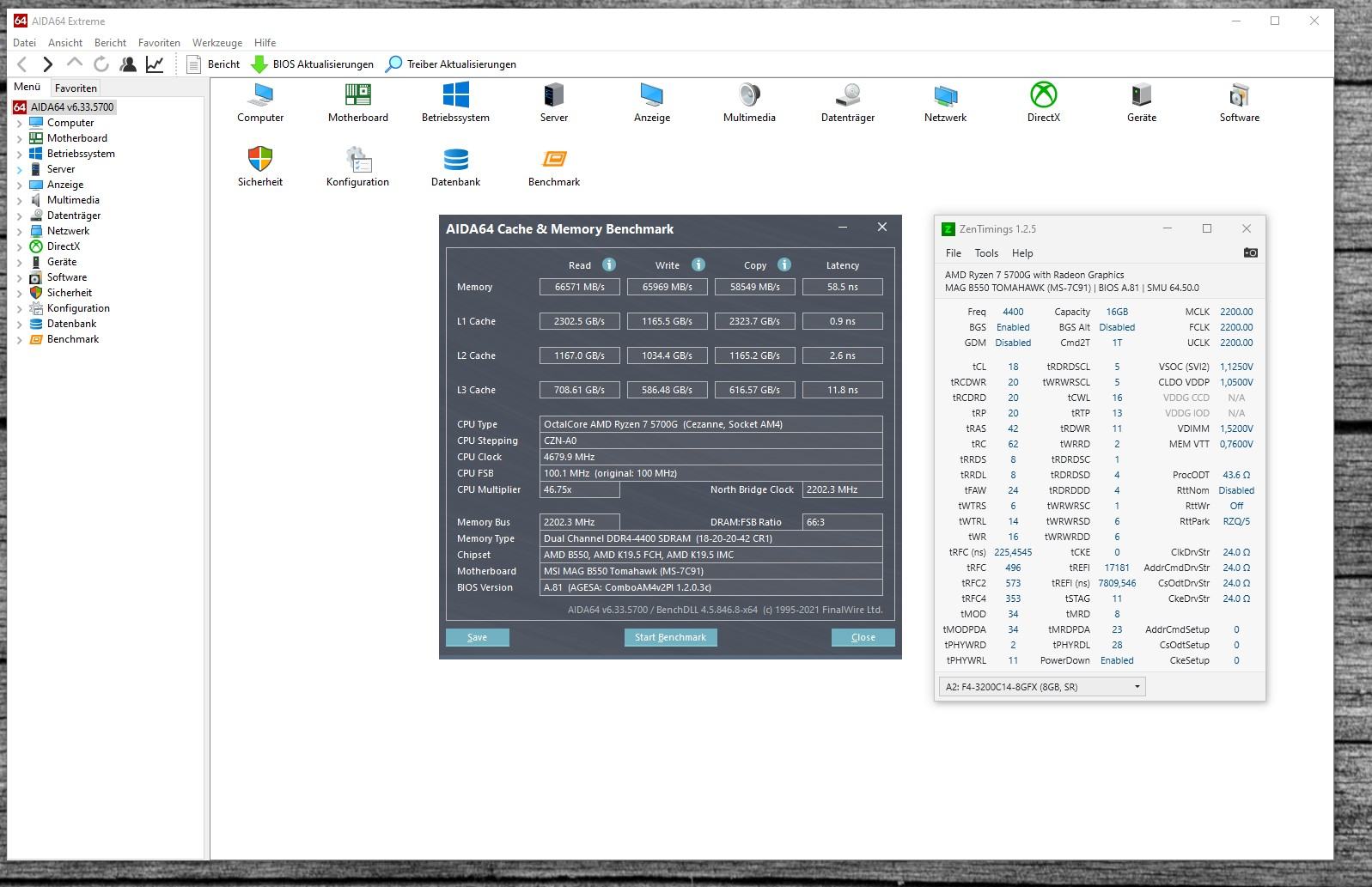Click BIOS Aktualisierungen toolbar button

click(313, 64)
